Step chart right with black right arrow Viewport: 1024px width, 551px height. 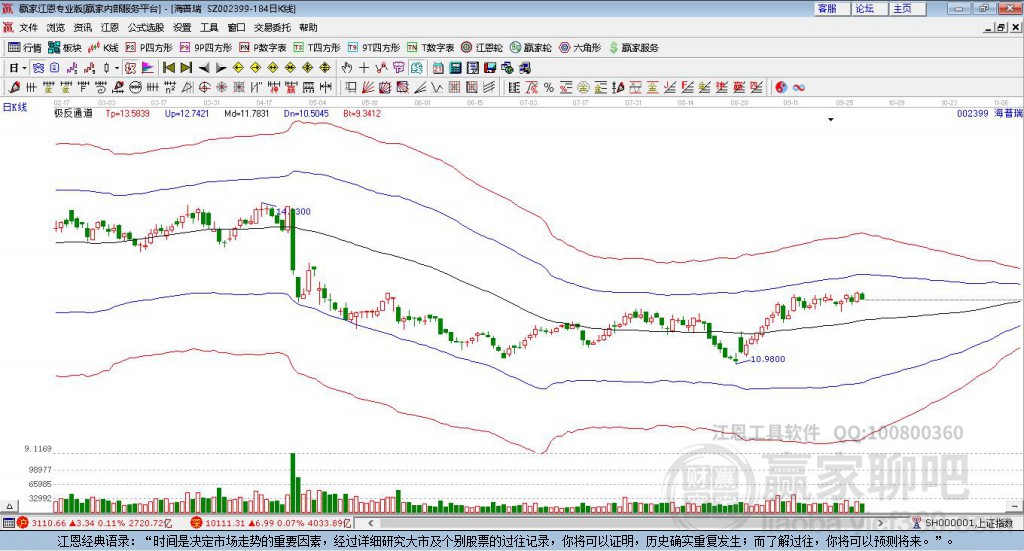coord(221,68)
